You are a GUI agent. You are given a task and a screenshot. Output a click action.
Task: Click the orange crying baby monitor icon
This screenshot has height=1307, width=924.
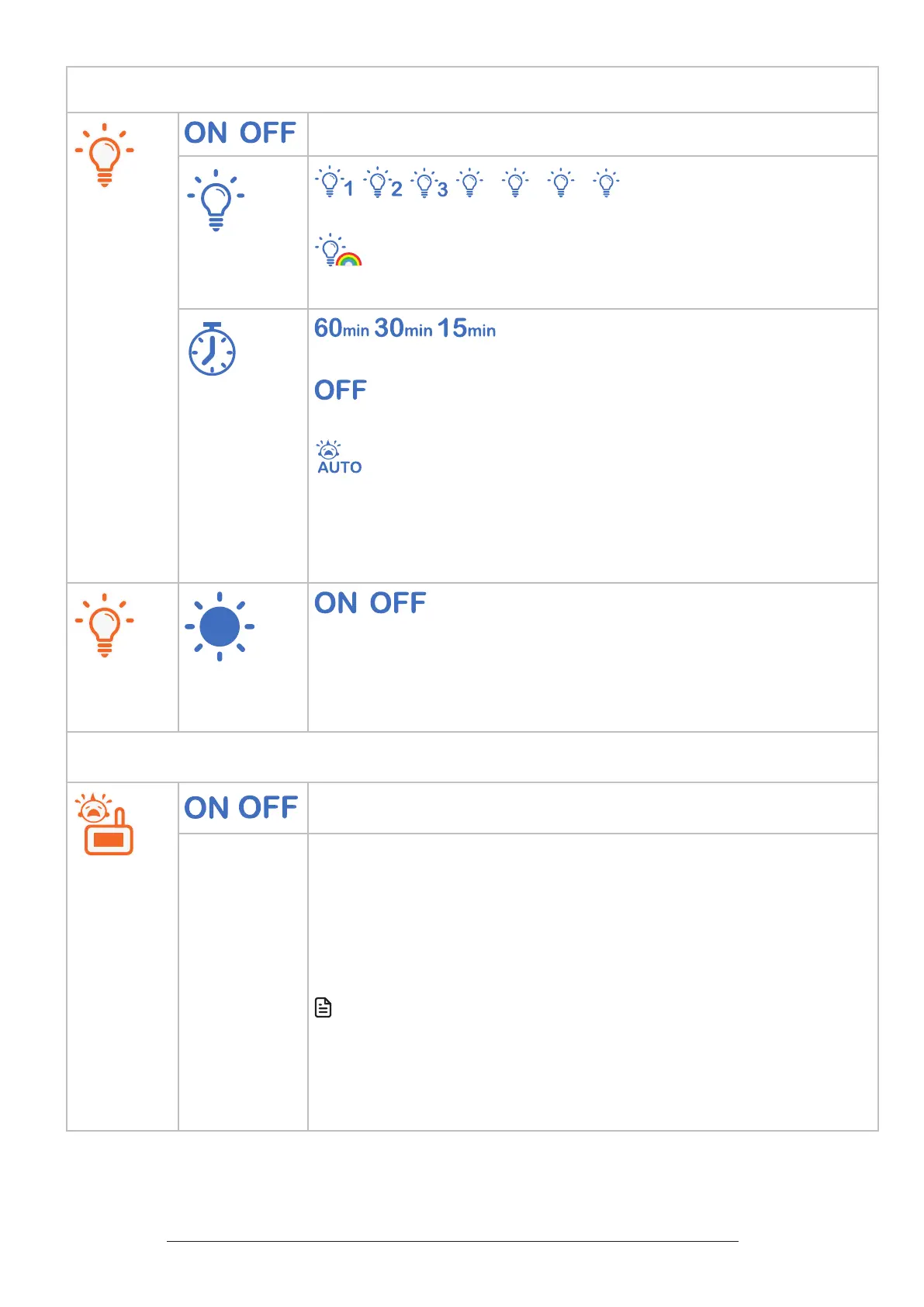tap(104, 823)
